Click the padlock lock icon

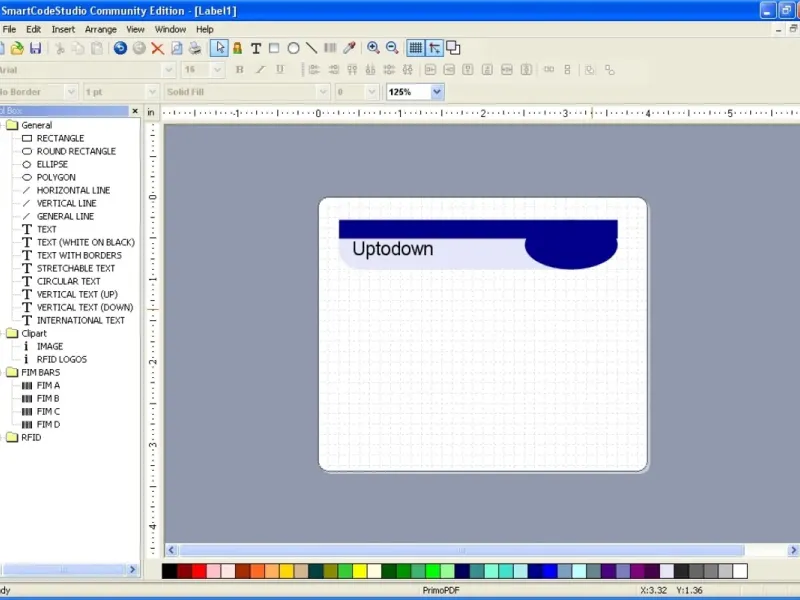[x=237, y=48]
